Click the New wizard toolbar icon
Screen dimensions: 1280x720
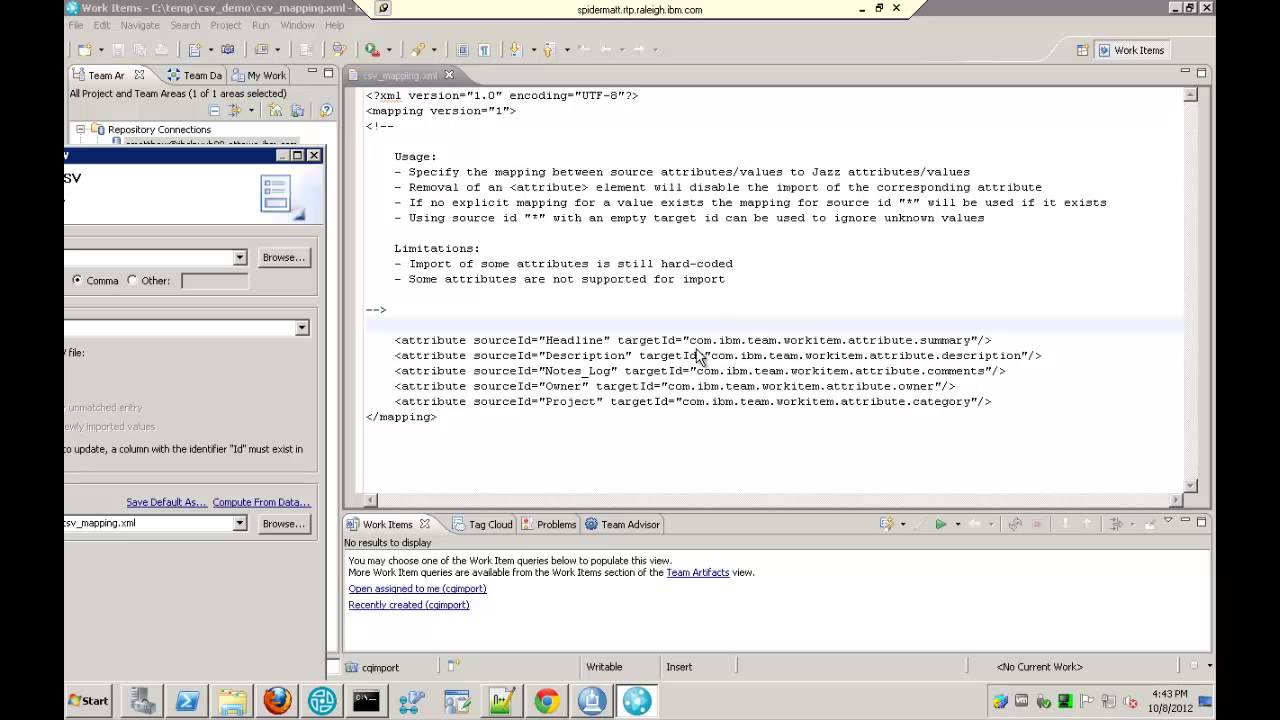point(84,50)
